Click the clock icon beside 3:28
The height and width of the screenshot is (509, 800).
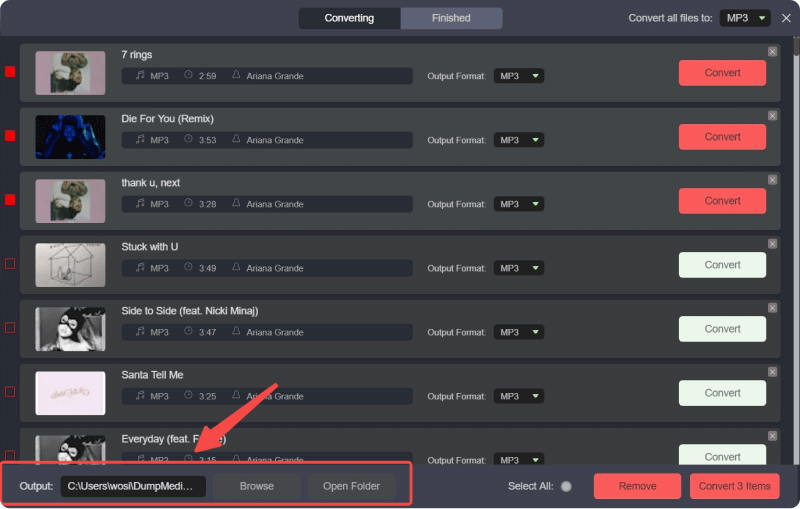tap(188, 203)
